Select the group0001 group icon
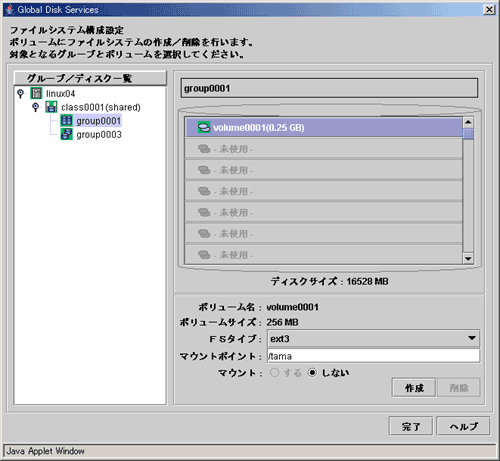The height and width of the screenshot is (461, 500). pos(66,121)
